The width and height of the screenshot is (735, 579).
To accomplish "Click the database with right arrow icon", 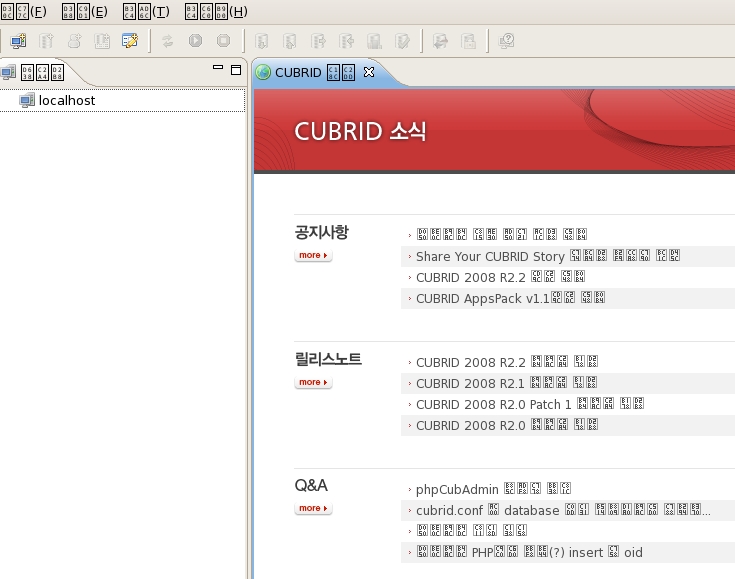I will (318, 41).
